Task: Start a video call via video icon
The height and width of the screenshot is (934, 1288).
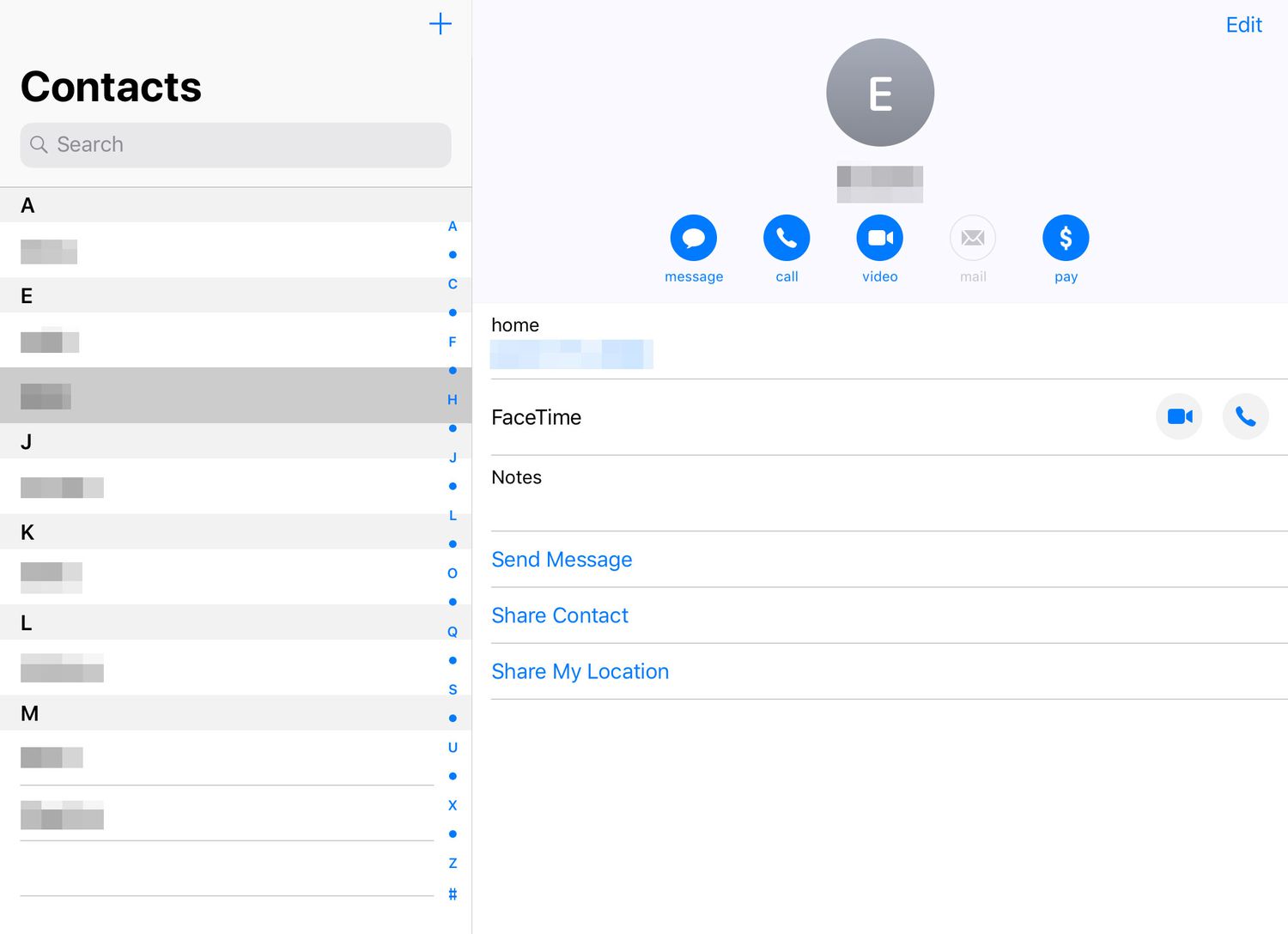Action: click(879, 238)
